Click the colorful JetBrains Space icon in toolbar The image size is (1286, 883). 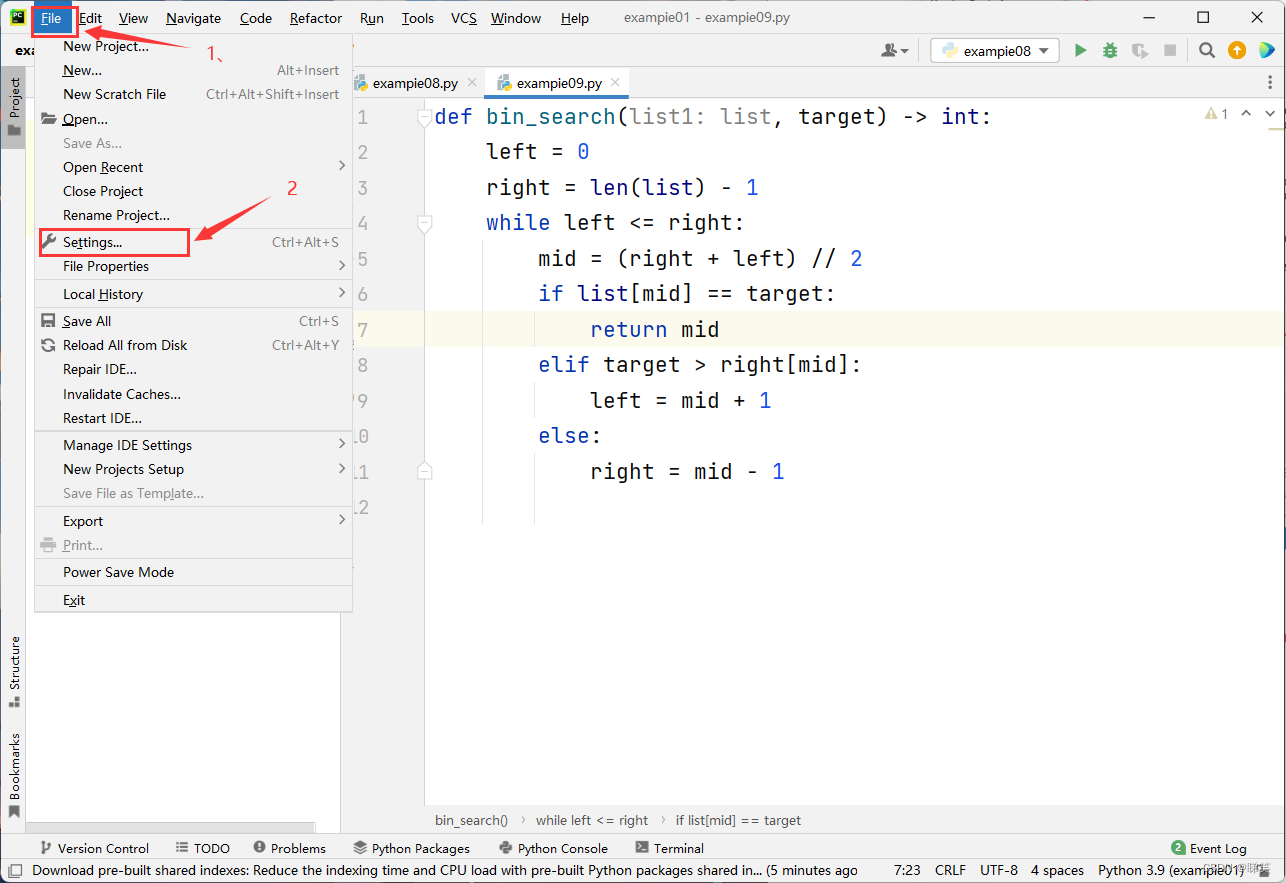coord(1266,50)
